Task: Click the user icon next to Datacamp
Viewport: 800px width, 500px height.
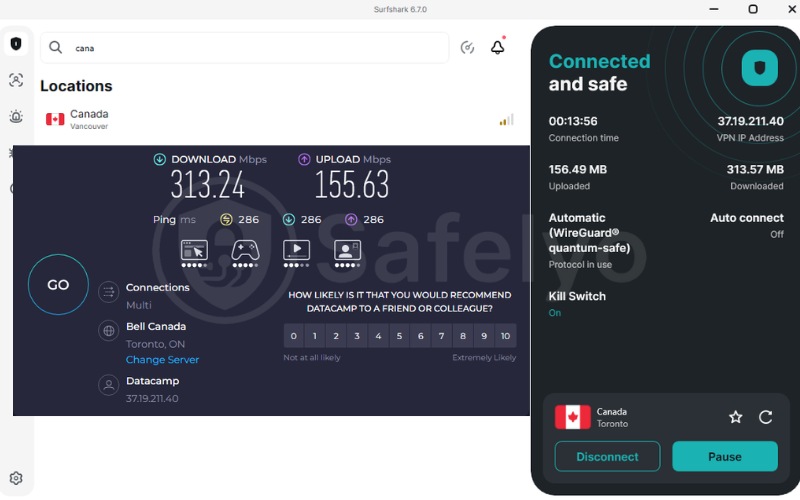Action: (109, 385)
